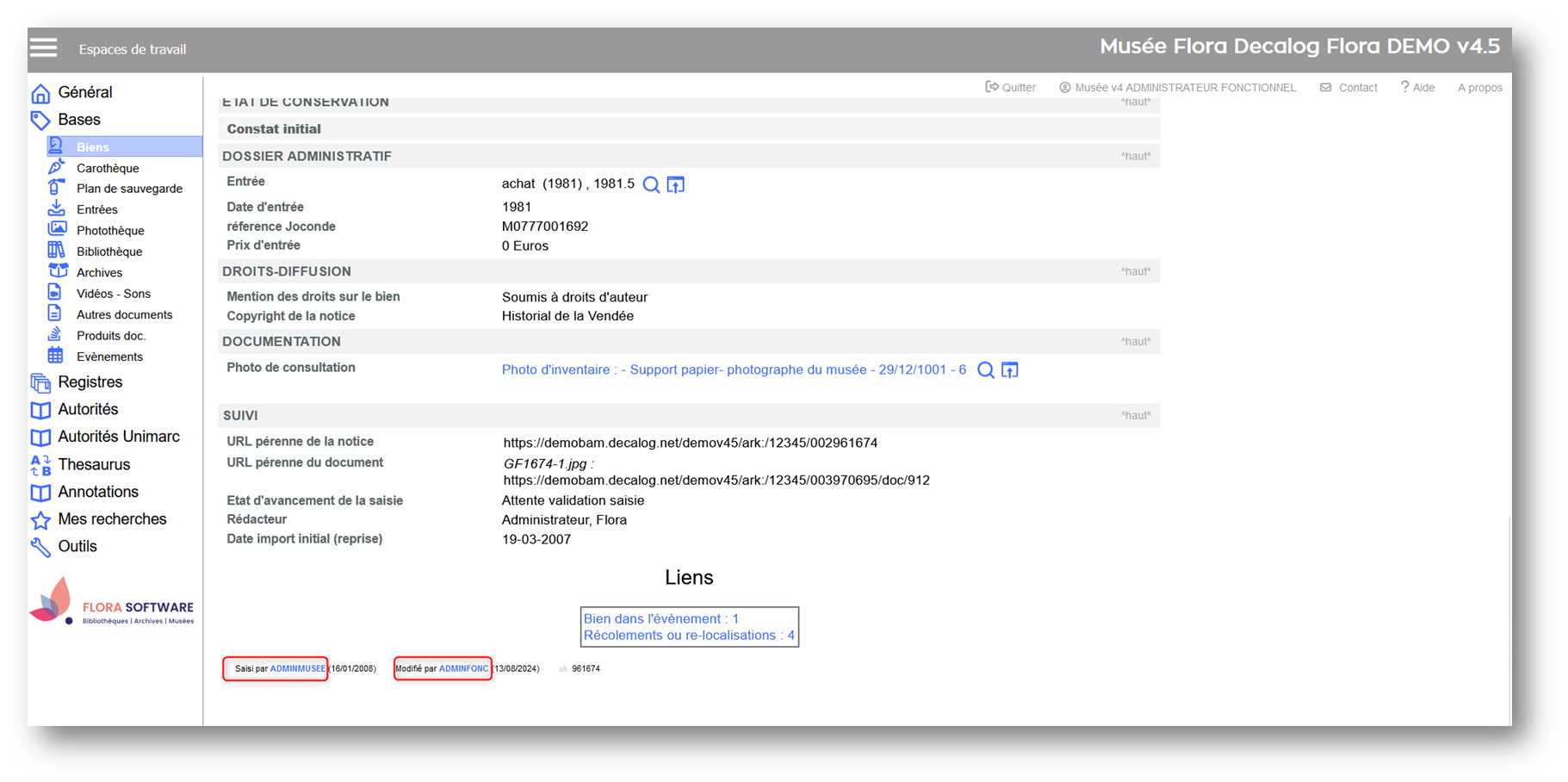Click the open-in-window icon beside Photo d'inventaire
This screenshot has height=782, width=1568.
pyautogui.click(x=1010, y=370)
